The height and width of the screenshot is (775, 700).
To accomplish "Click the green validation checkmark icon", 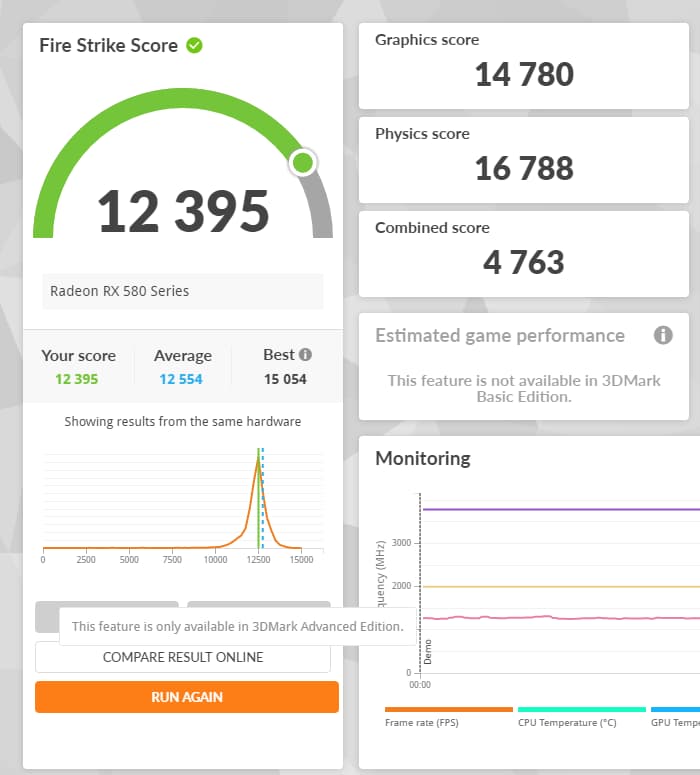I will tap(194, 45).
